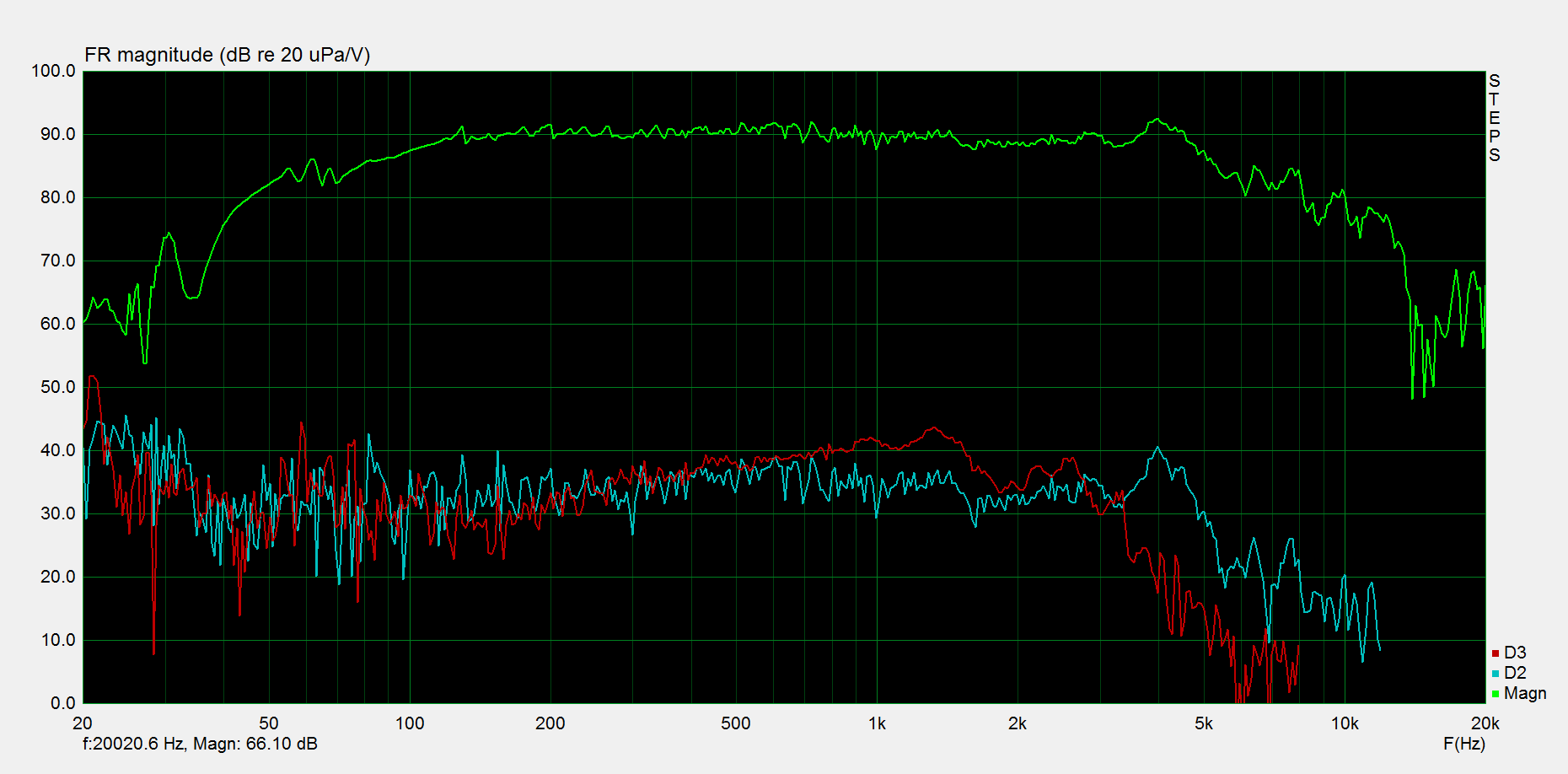Image resolution: width=1568 pixels, height=774 pixels.
Task: Click the 80.0 y-axis label
Action: [x=57, y=197]
